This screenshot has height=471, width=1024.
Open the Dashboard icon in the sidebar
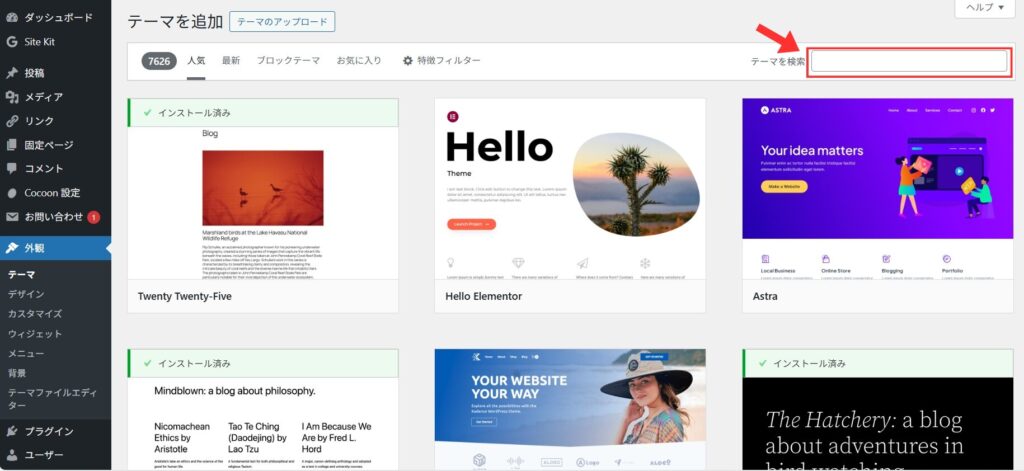point(12,18)
